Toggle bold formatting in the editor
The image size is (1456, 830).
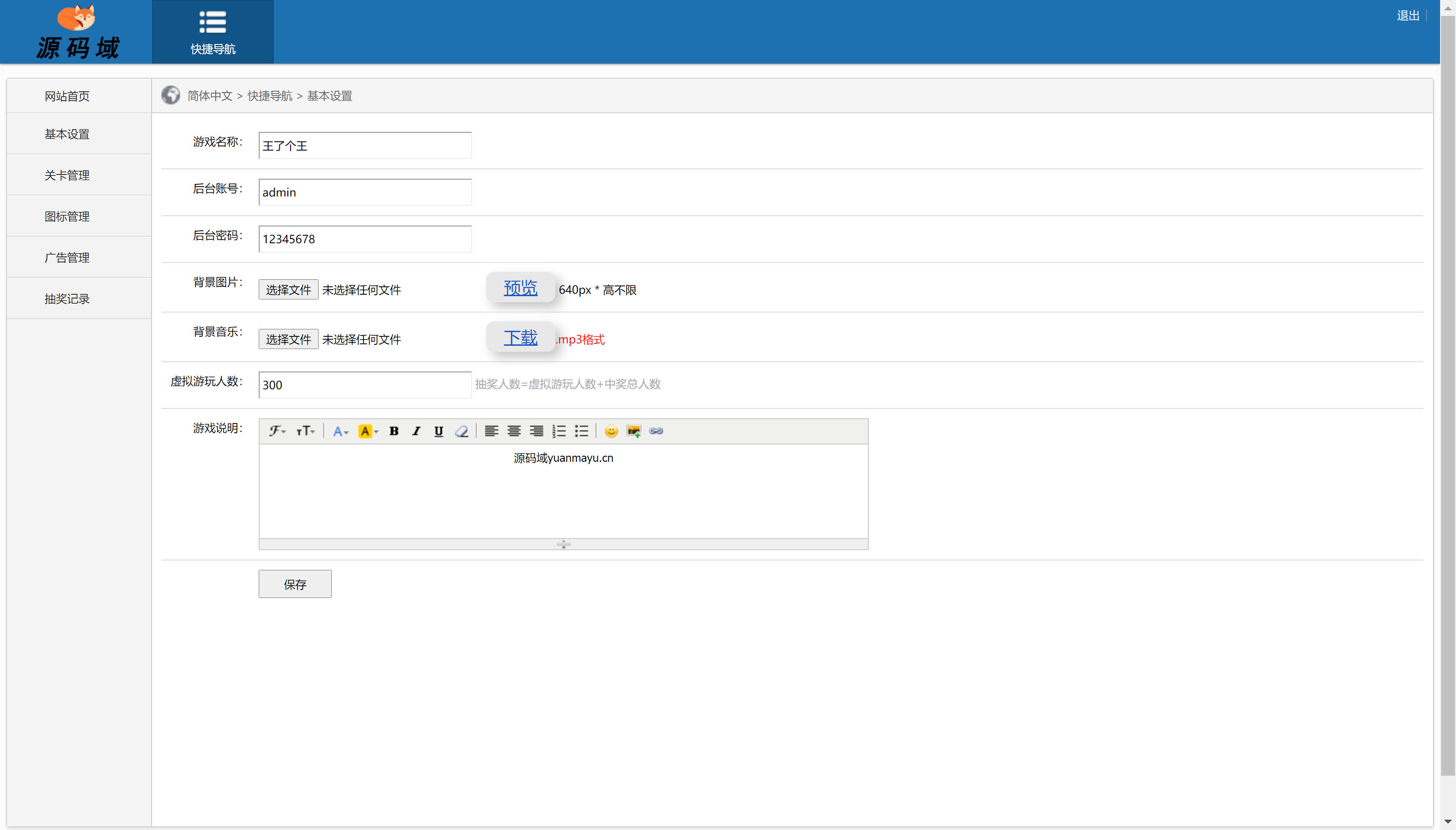click(x=394, y=431)
